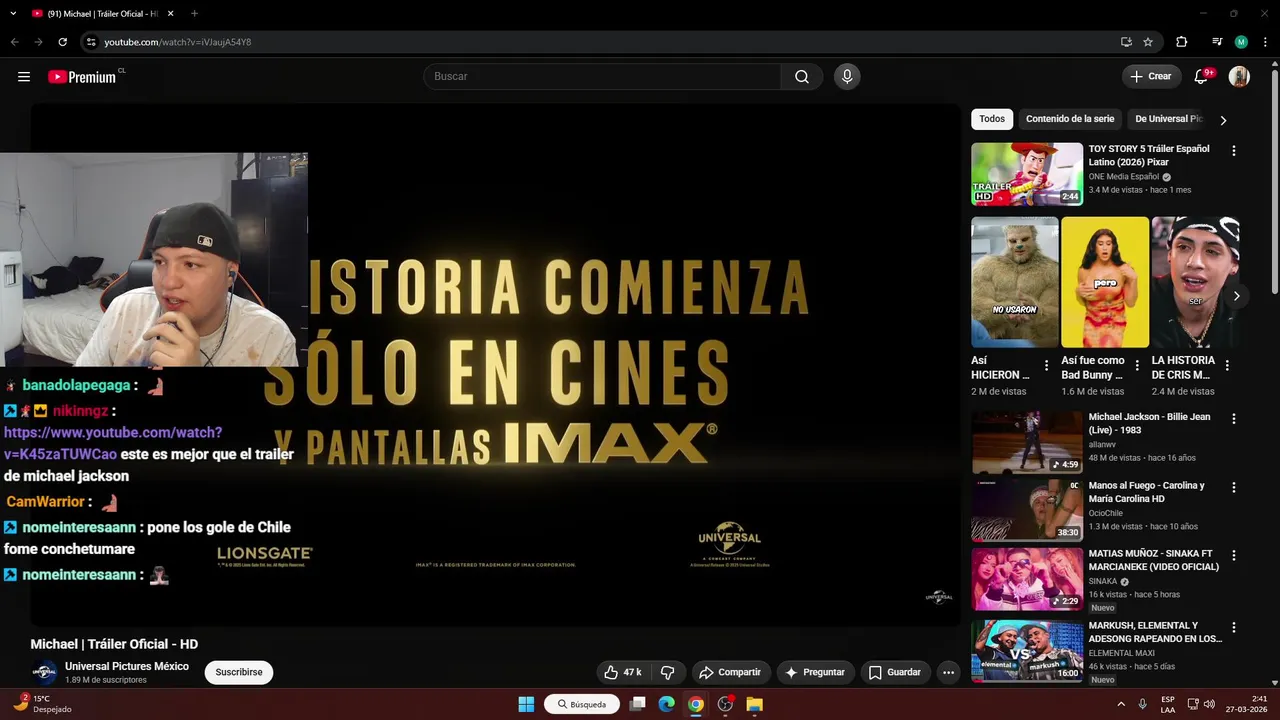Open the Chrome media control icon

[x=1217, y=42]
